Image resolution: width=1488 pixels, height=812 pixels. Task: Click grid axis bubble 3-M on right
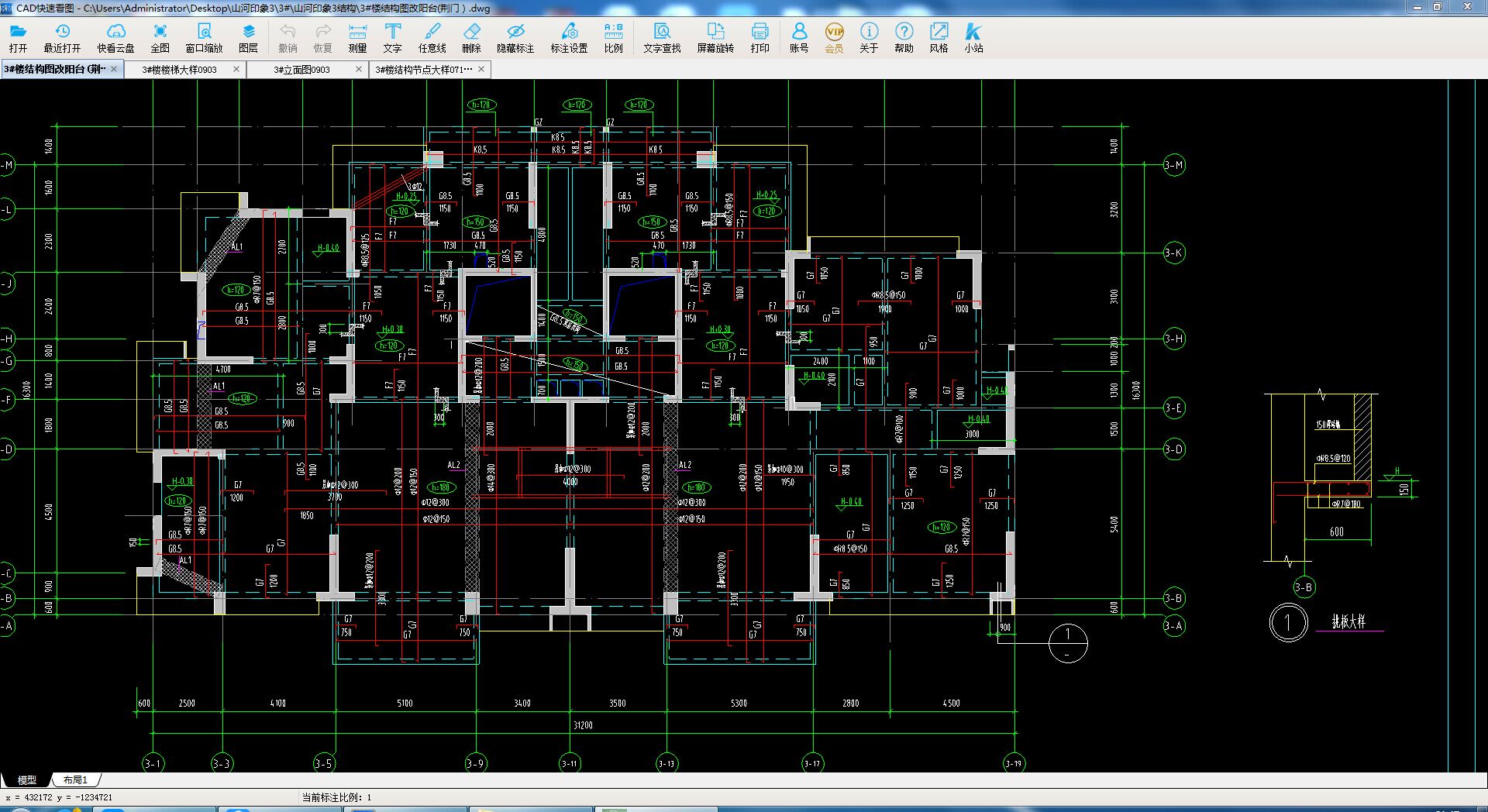1174,165
